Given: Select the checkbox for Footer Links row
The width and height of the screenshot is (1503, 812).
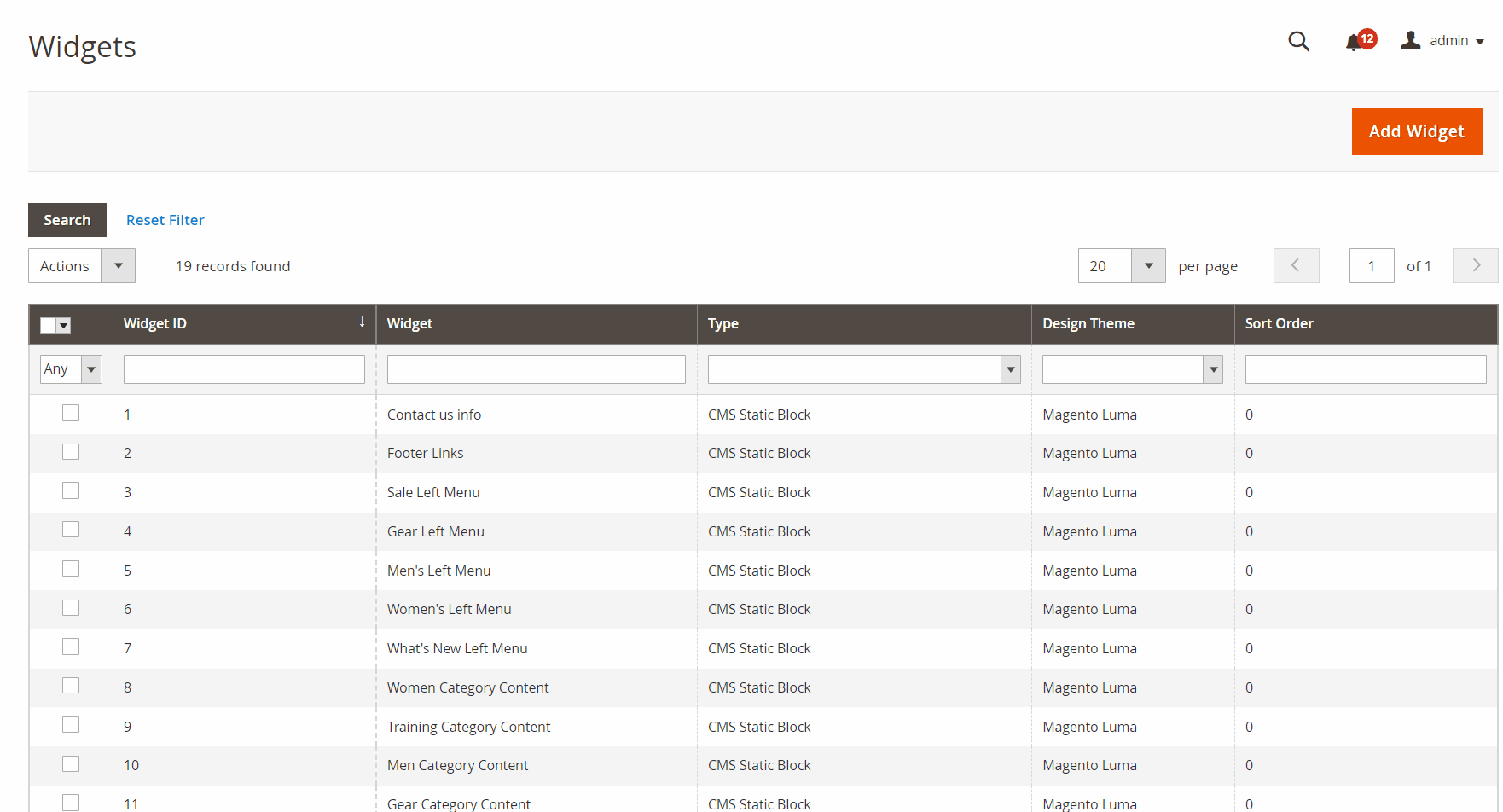Looking at the screenshot, I should [71, 452].
